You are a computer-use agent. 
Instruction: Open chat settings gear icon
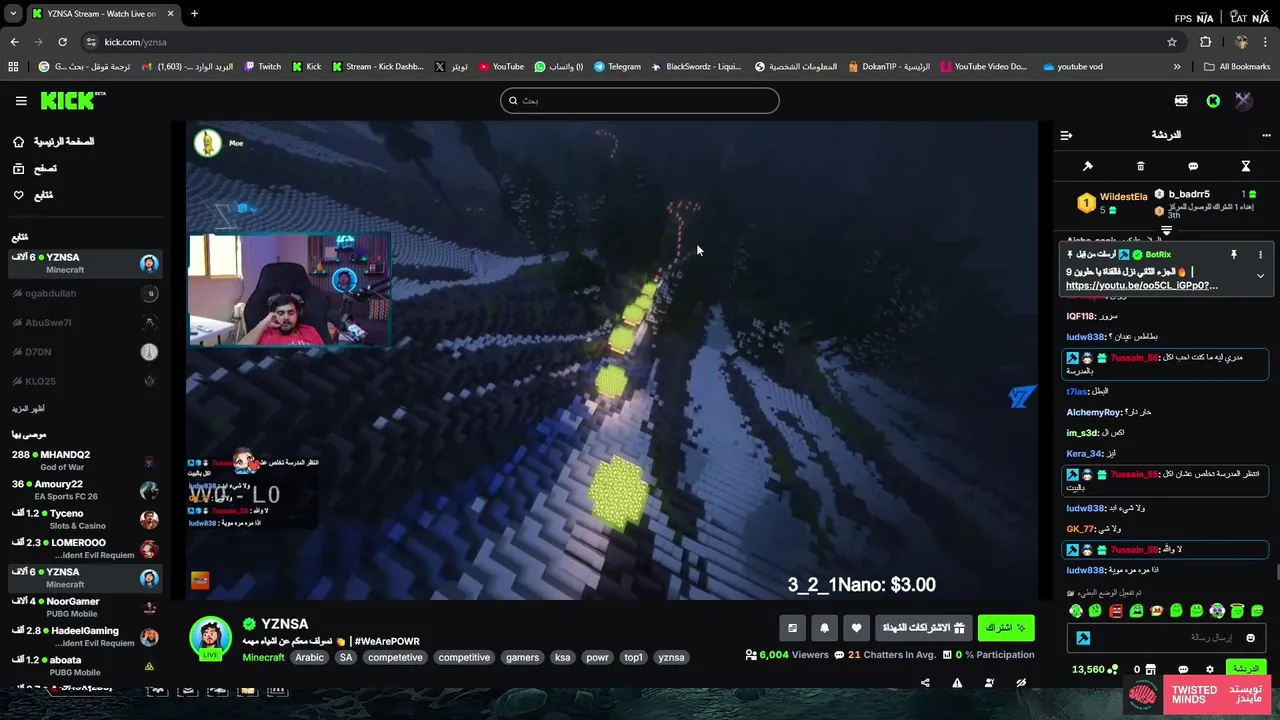pyautogui.click(x=1210, y=670)
